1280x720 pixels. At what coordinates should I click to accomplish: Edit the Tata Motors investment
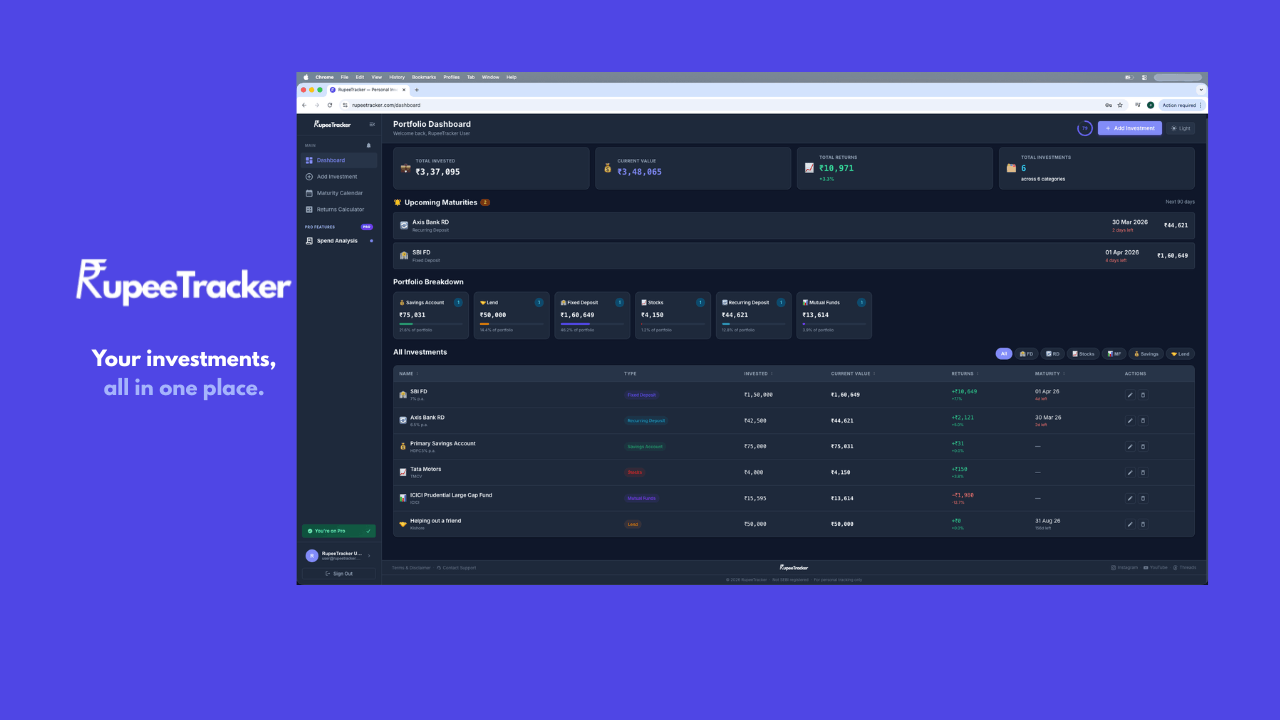coord(1130,473)
